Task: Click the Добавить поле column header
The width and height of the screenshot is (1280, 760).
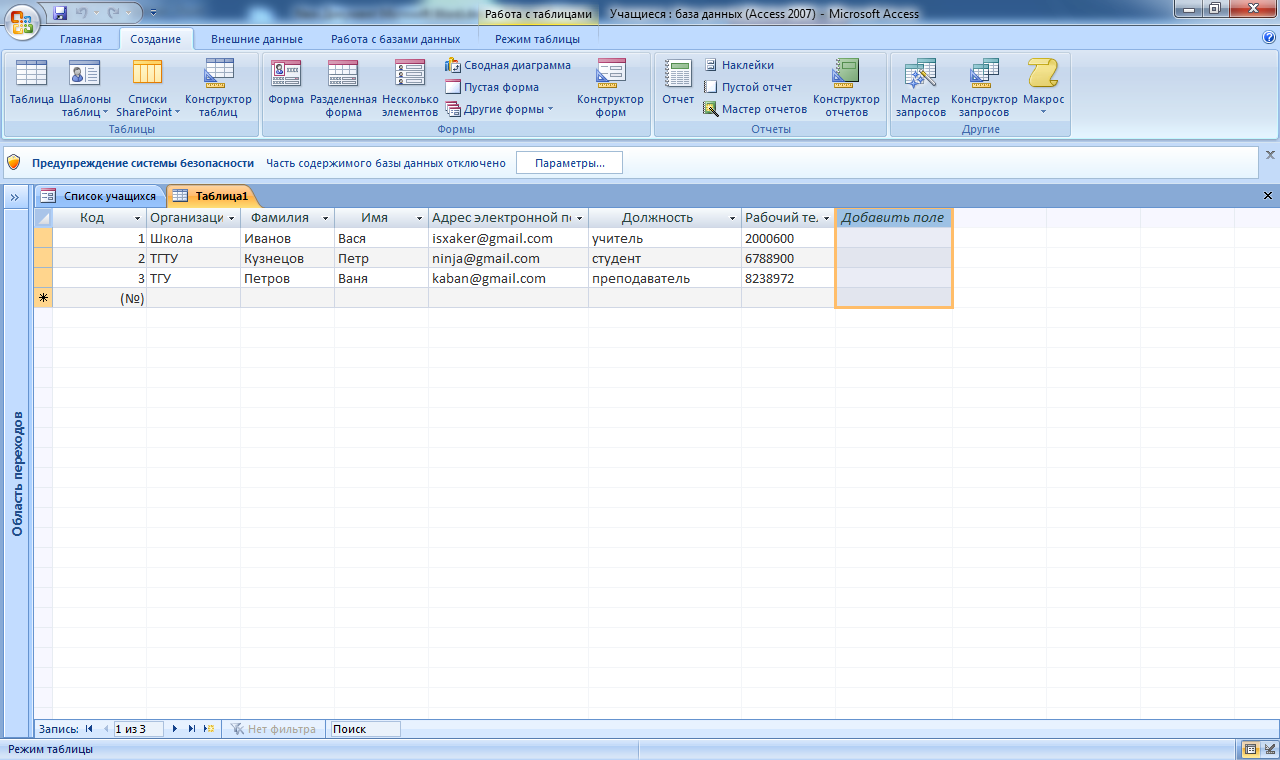Action: (893, 217)
